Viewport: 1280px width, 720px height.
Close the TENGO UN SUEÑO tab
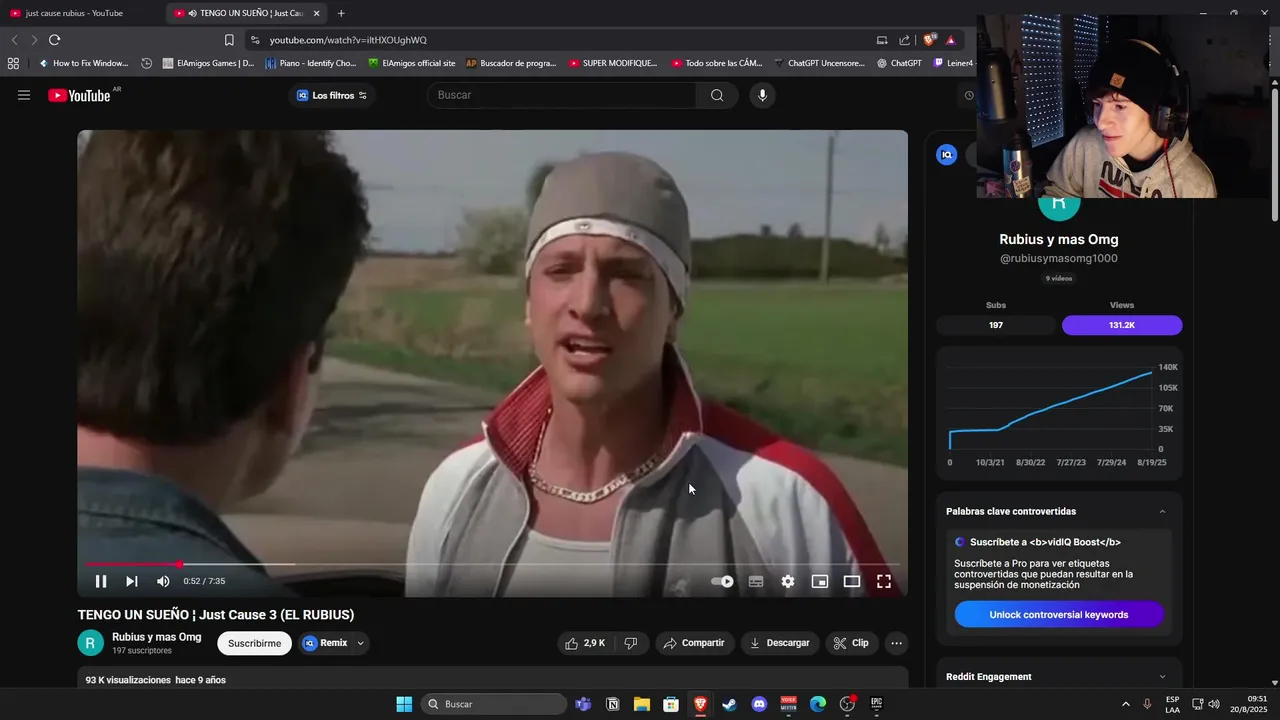316,13
